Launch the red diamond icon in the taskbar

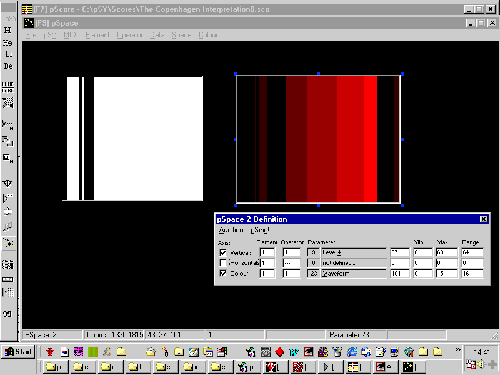pos(279,352)
